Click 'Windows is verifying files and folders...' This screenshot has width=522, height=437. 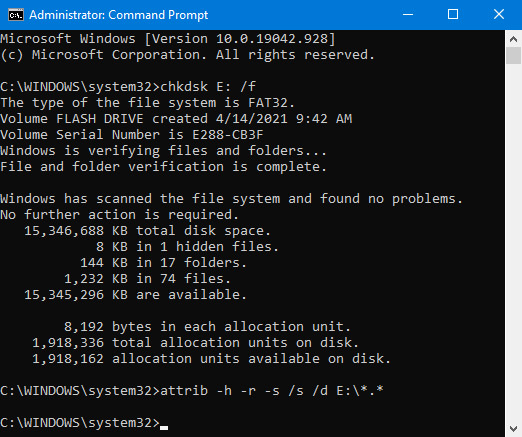click(163, 151)
